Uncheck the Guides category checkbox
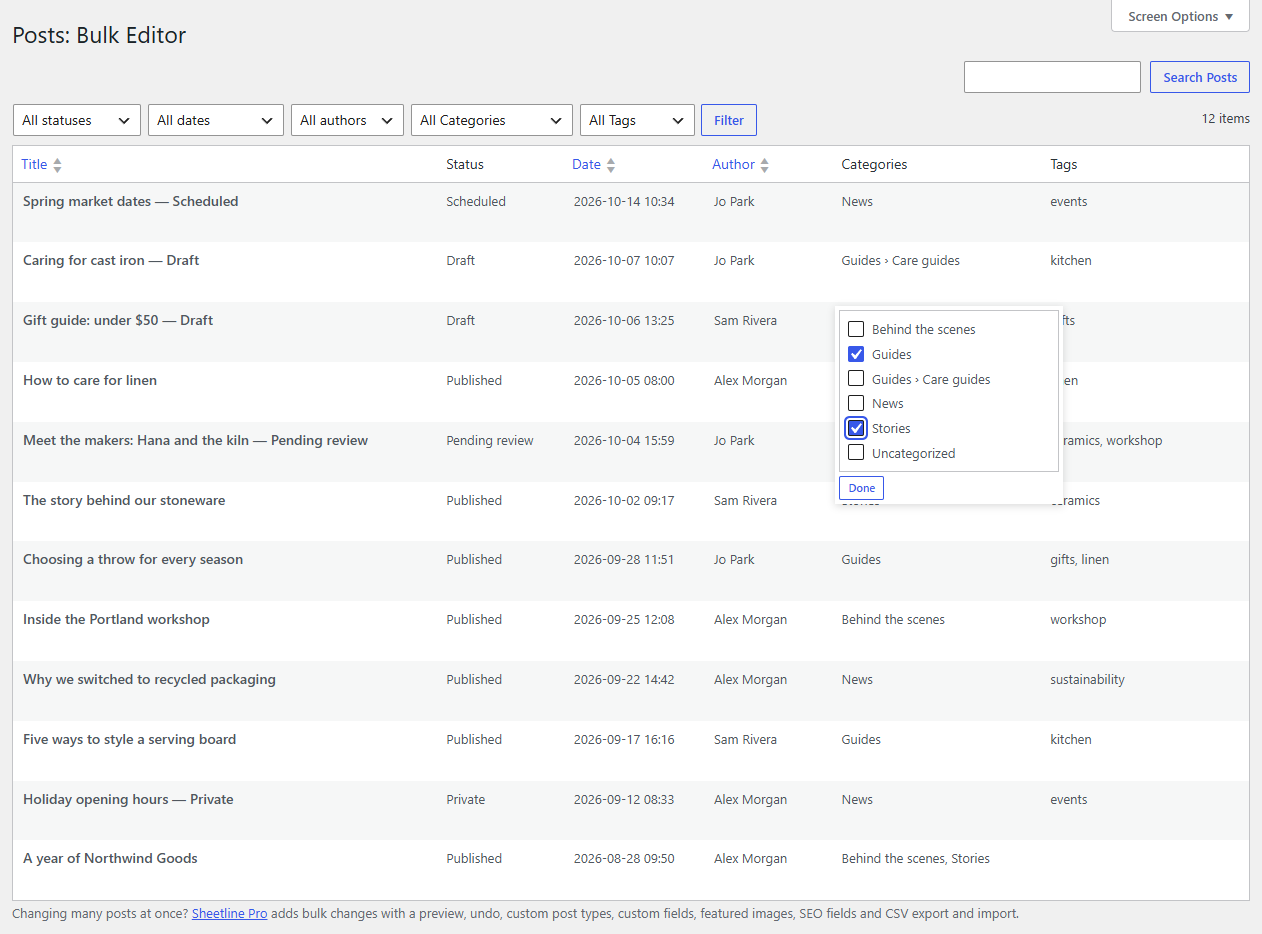 click(x=856, y=354)
